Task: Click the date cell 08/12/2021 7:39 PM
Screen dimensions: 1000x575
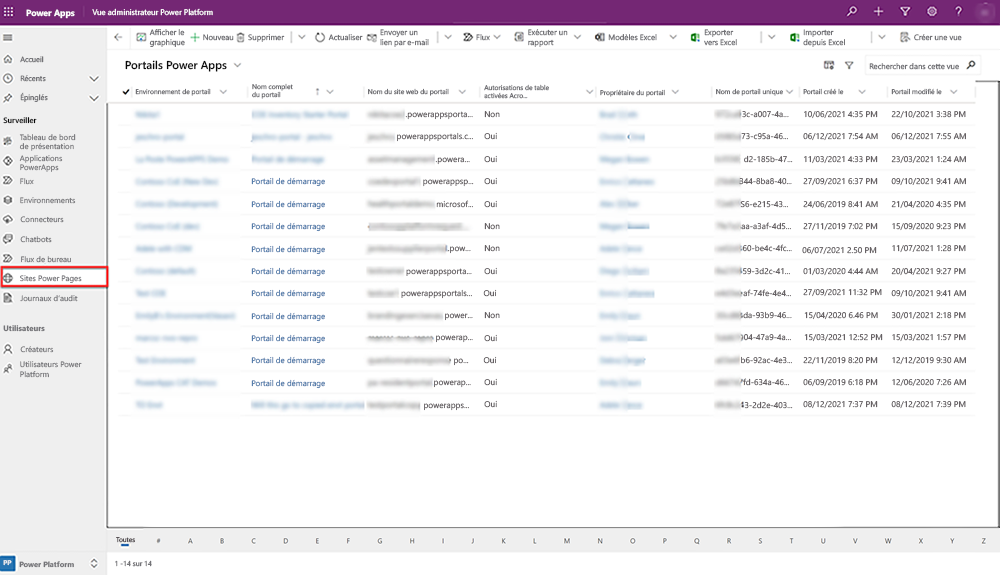Action: pyautogui.click(x=928, y=404)
